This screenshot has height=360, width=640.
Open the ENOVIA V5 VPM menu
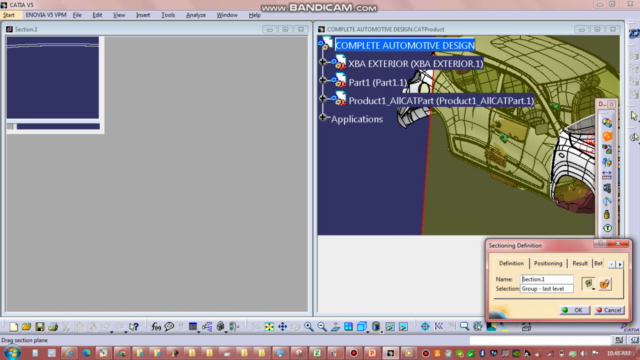(46, 15)
